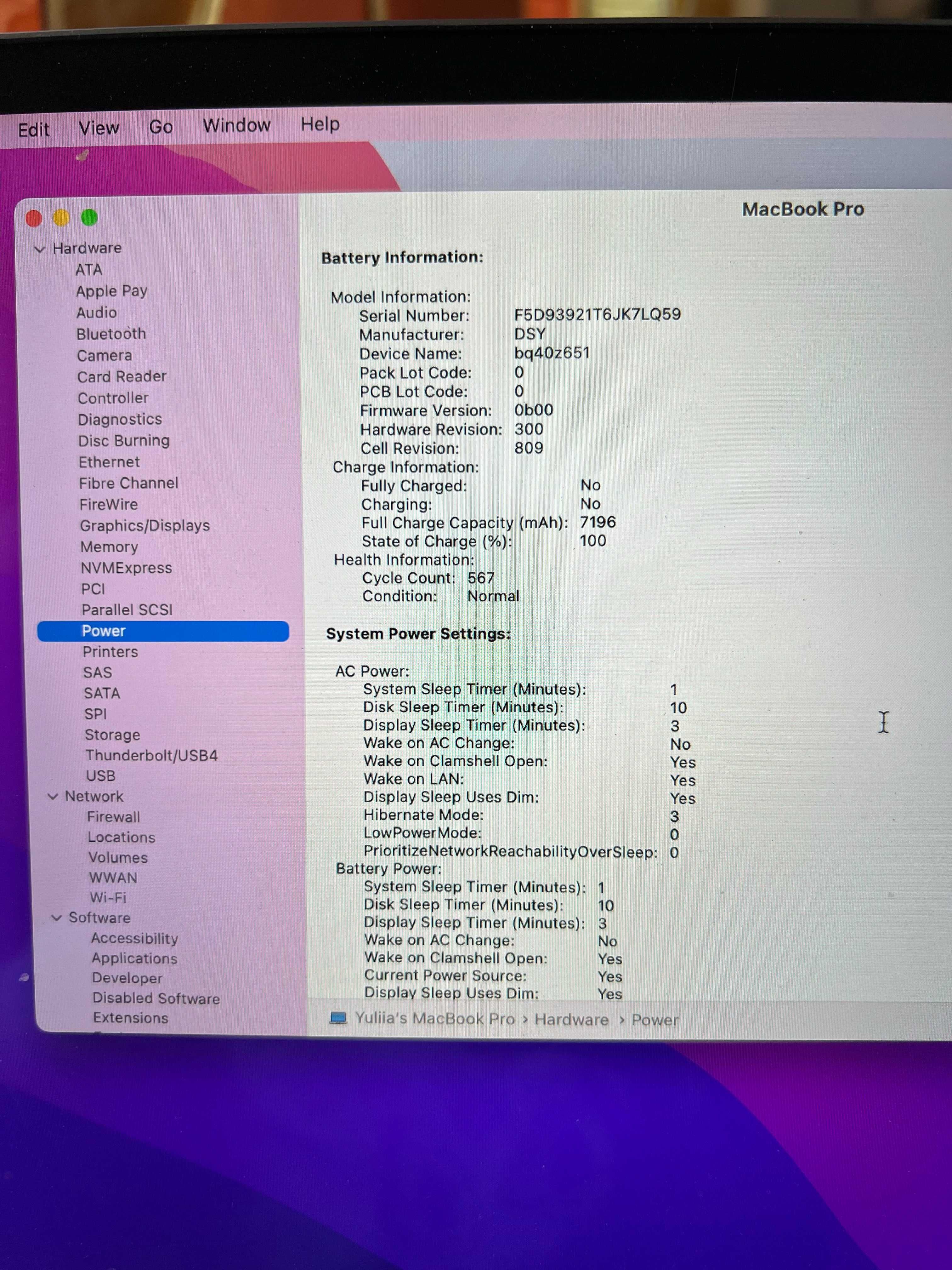Select Storage in the sidebar

click(x=112, y=735)
